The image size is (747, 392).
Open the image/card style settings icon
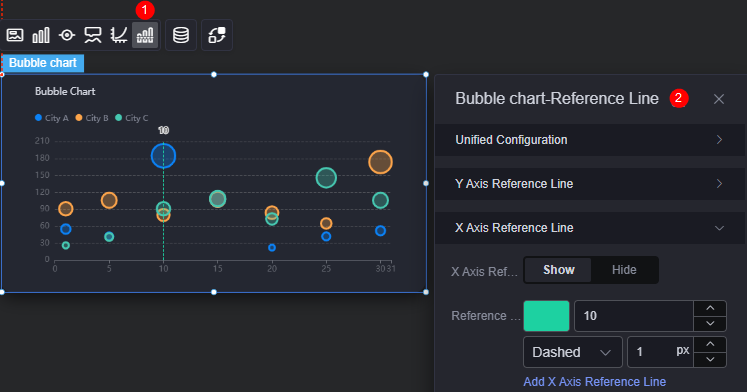(15, 35)
